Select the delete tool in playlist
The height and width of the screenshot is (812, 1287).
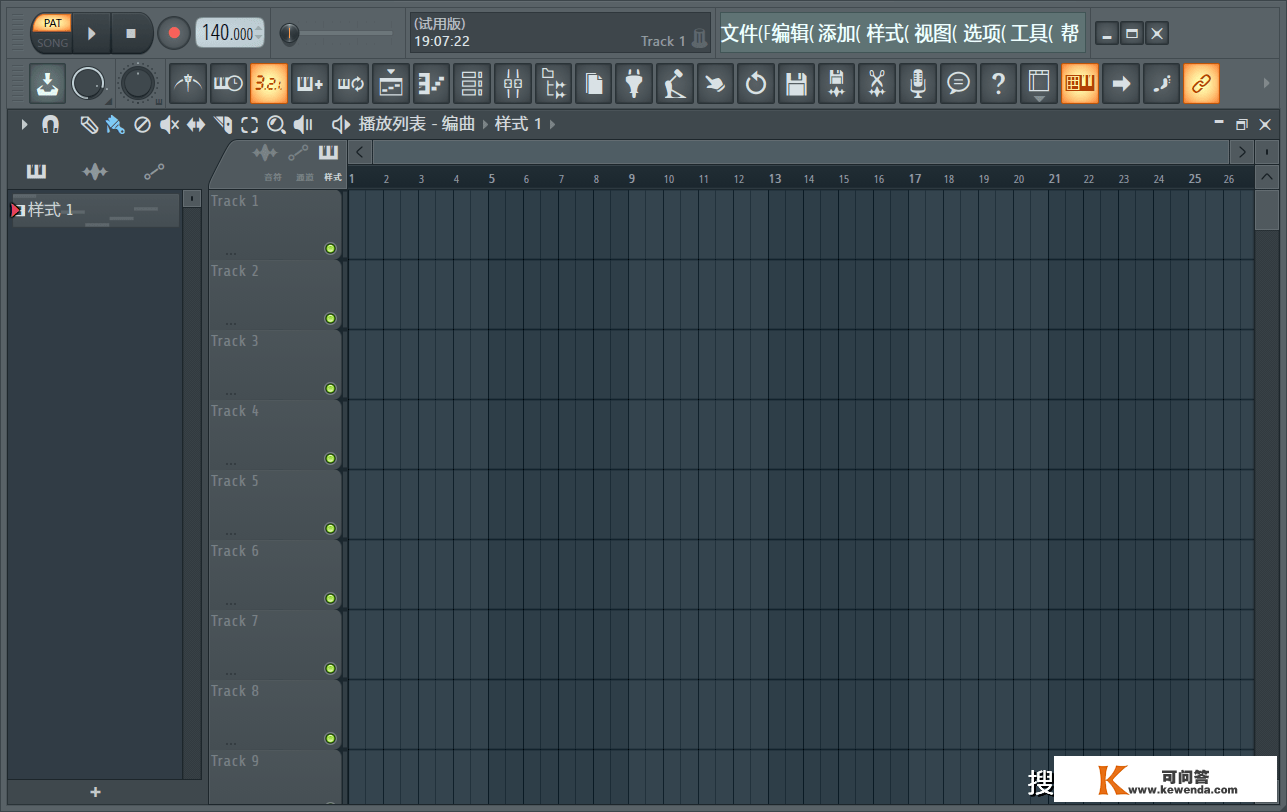tap(142, 124)
